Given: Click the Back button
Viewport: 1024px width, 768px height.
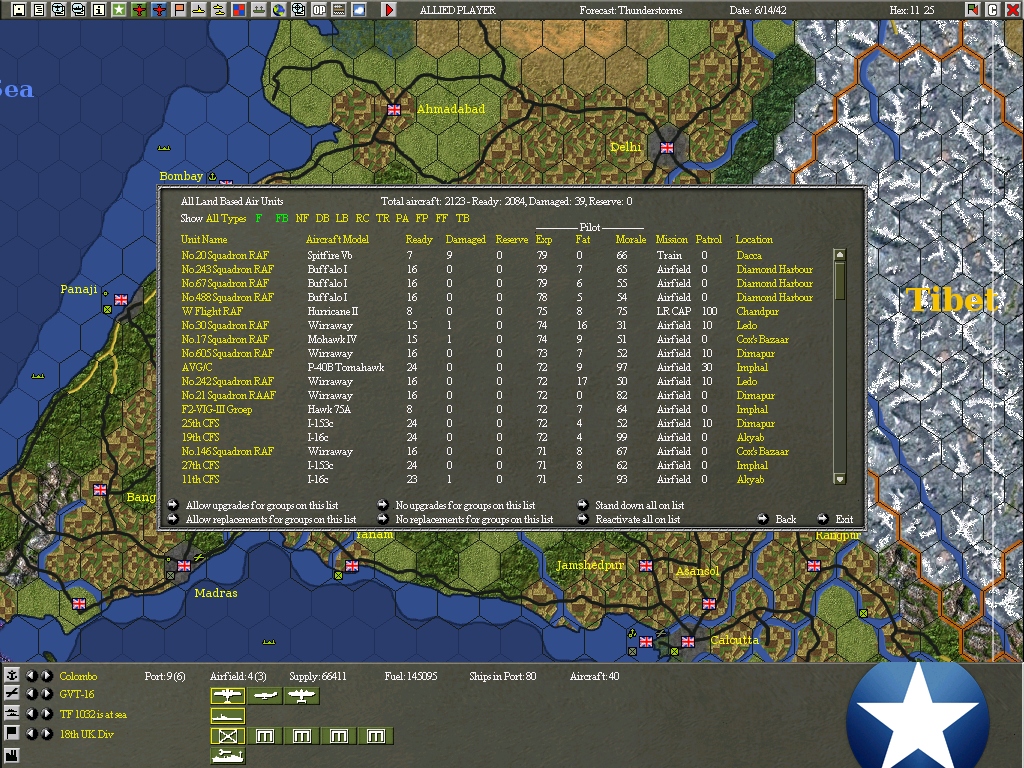Looking at the screenshot, I should click(x=785, y=519).
